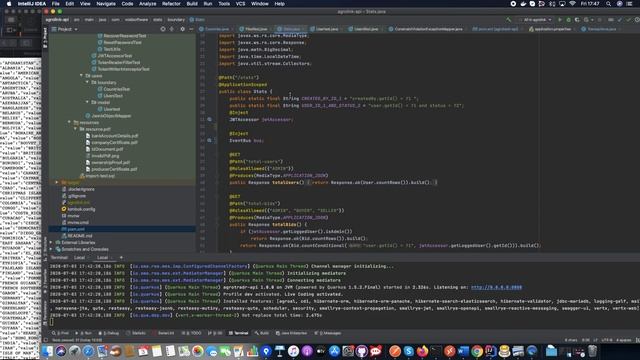The width and height of the screenshot is (640, 360).
Task: Click the 'boundary' breadcrumb in the navigation bar
Action: 176,20
